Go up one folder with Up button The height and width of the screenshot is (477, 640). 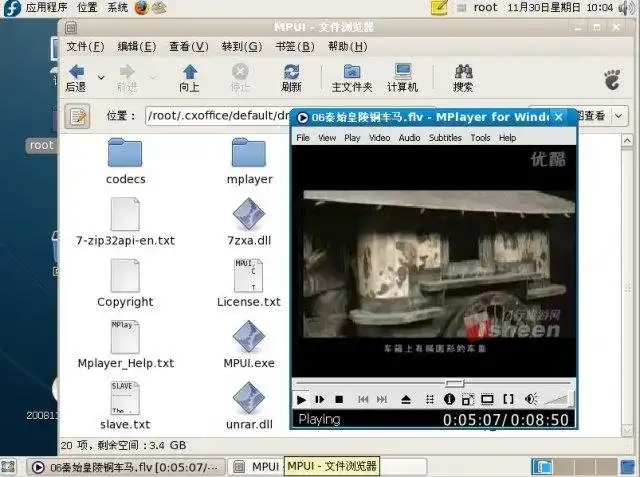click(189, 78)
